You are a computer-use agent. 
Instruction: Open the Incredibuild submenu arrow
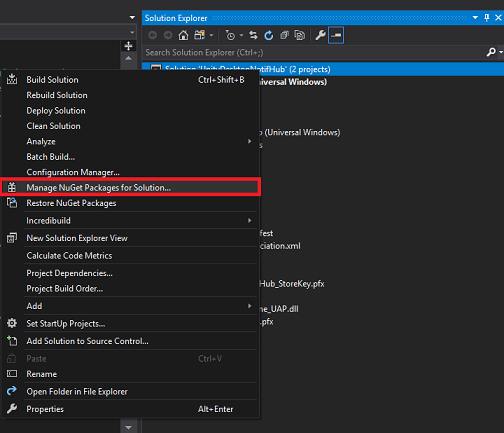click(x=249, y=220)
